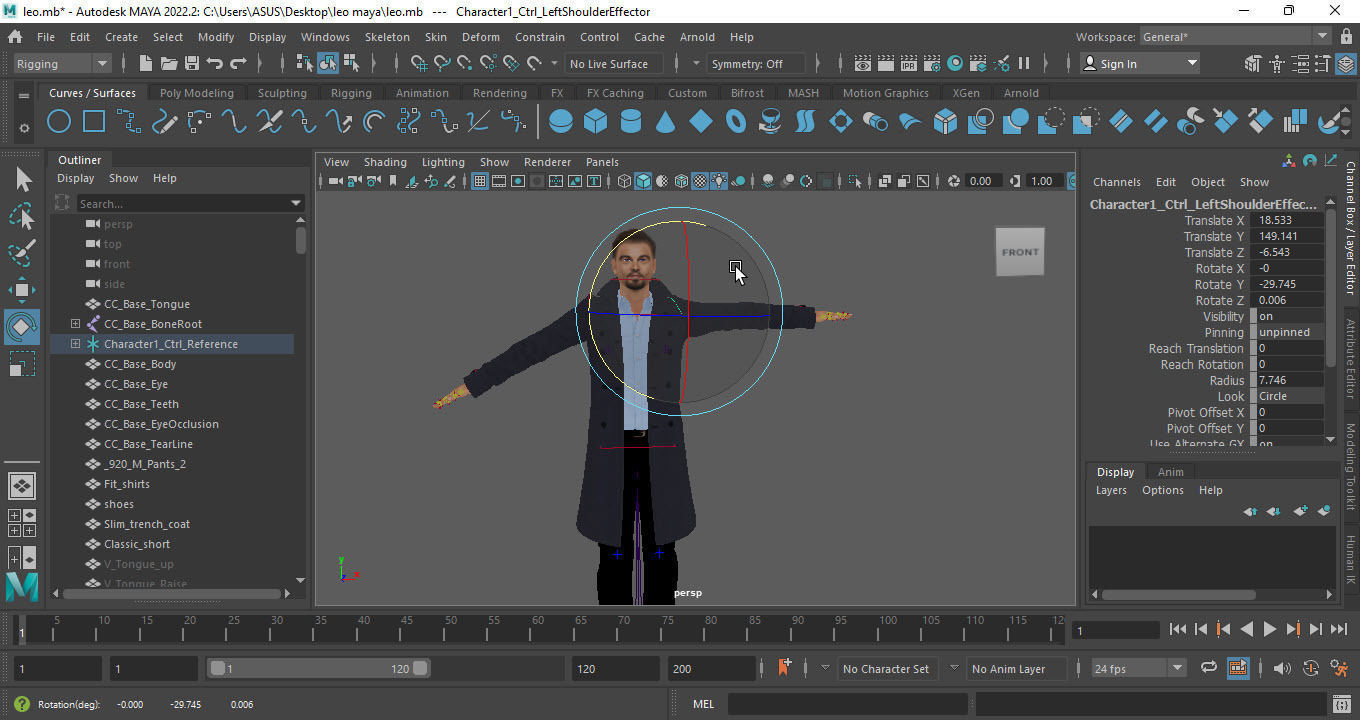Activate the Move tool in toolbox

[x=23, y=290]
